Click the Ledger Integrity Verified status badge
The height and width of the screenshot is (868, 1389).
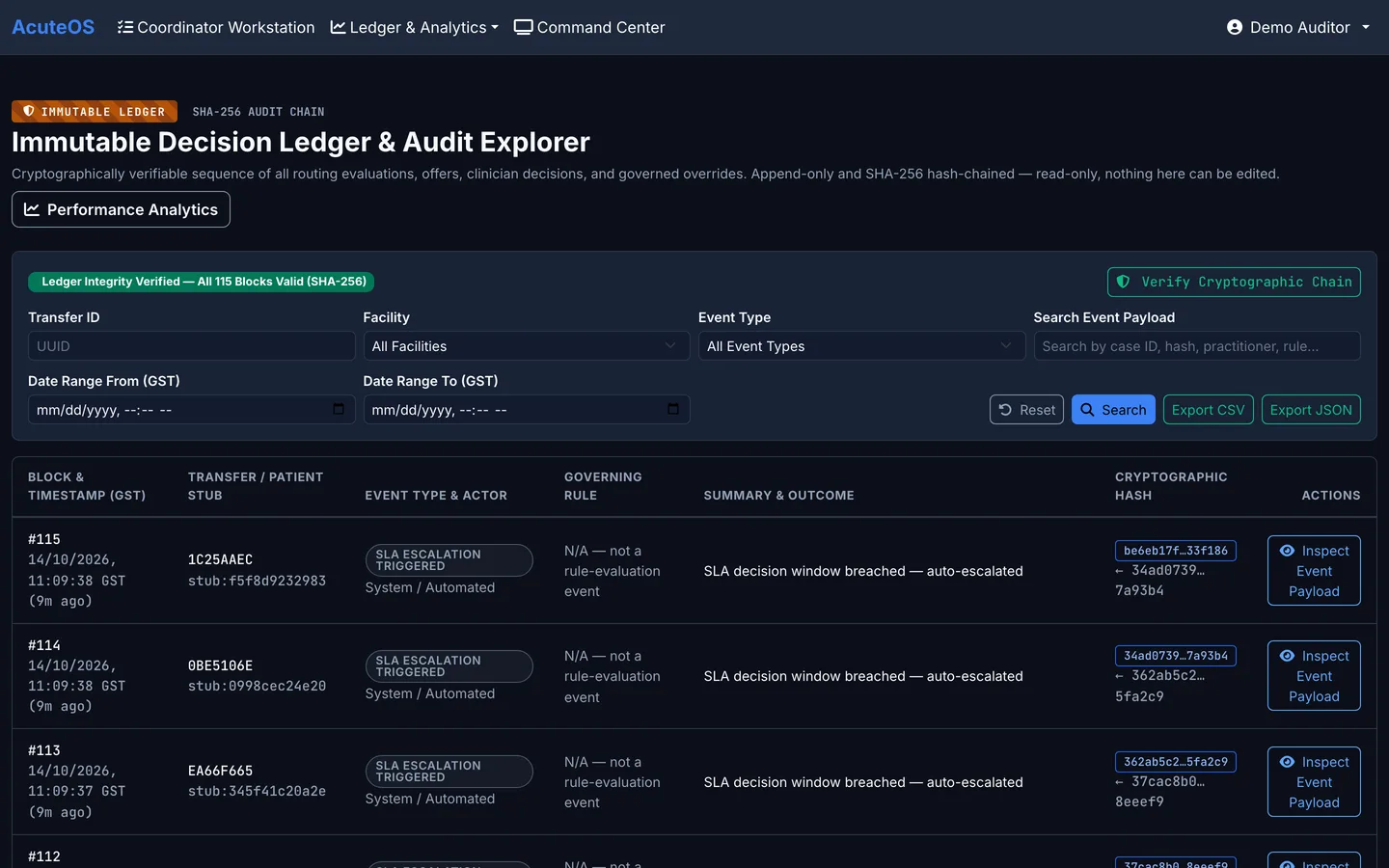click(202, 282)
